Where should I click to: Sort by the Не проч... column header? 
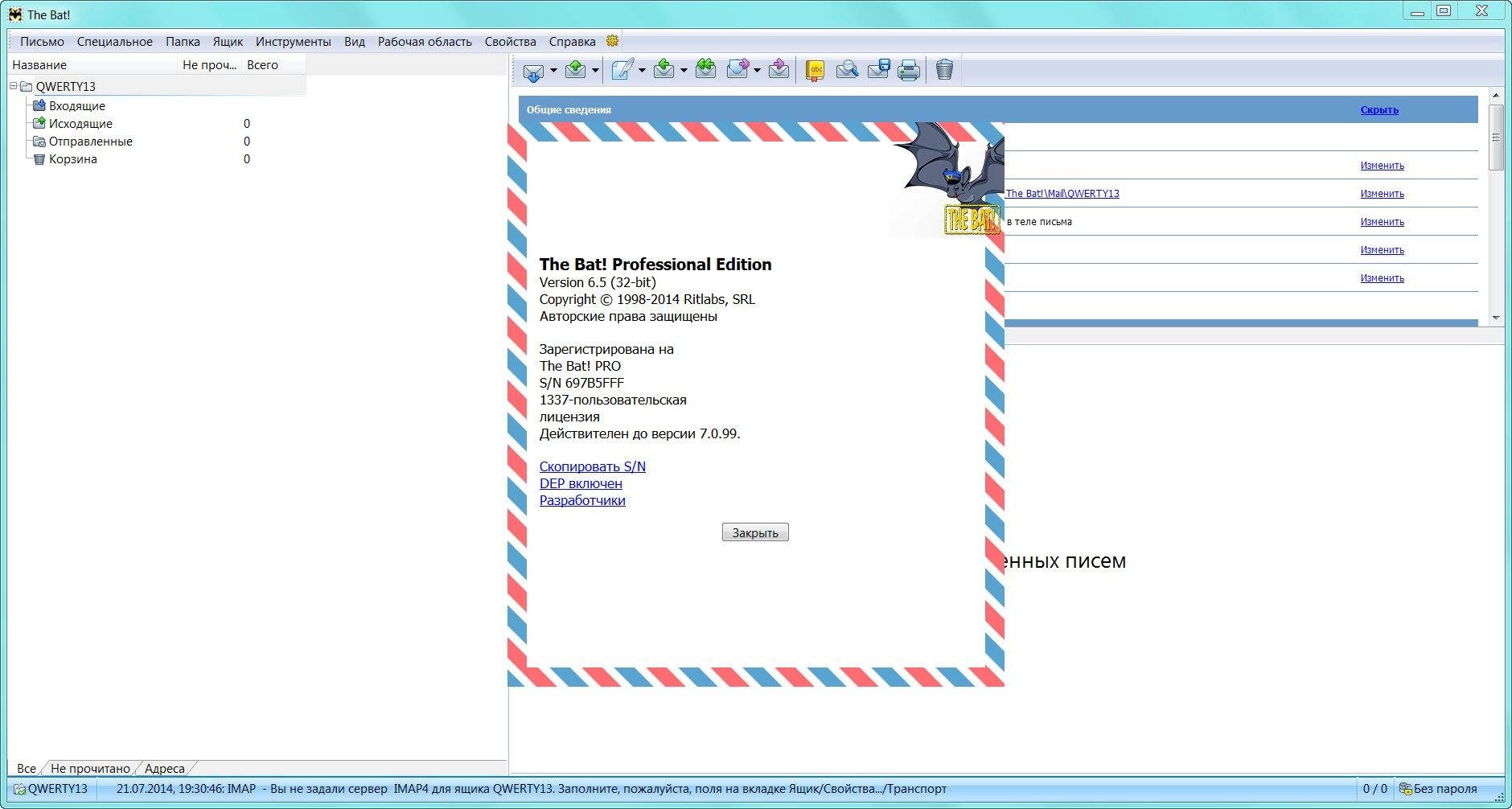209,65
